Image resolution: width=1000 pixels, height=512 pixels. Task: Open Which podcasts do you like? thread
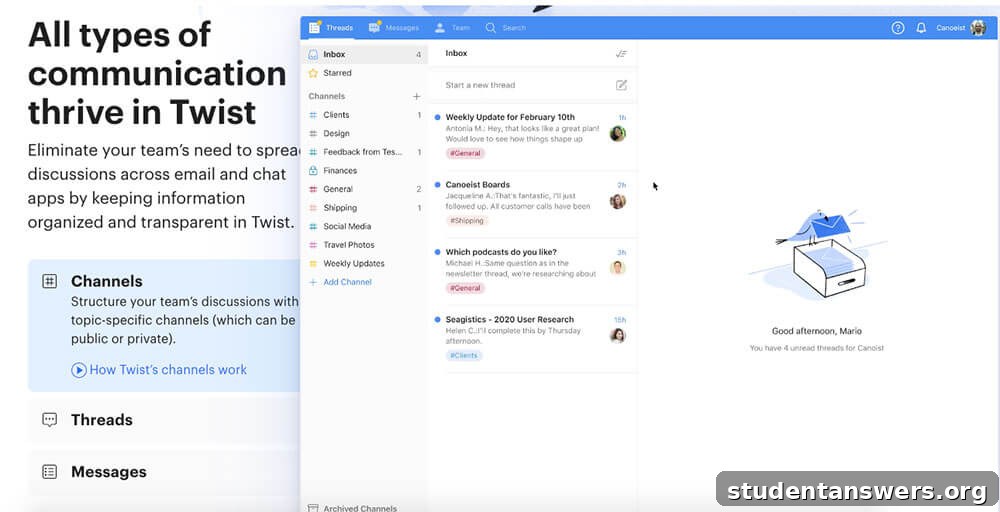click(x=533, y=270)
